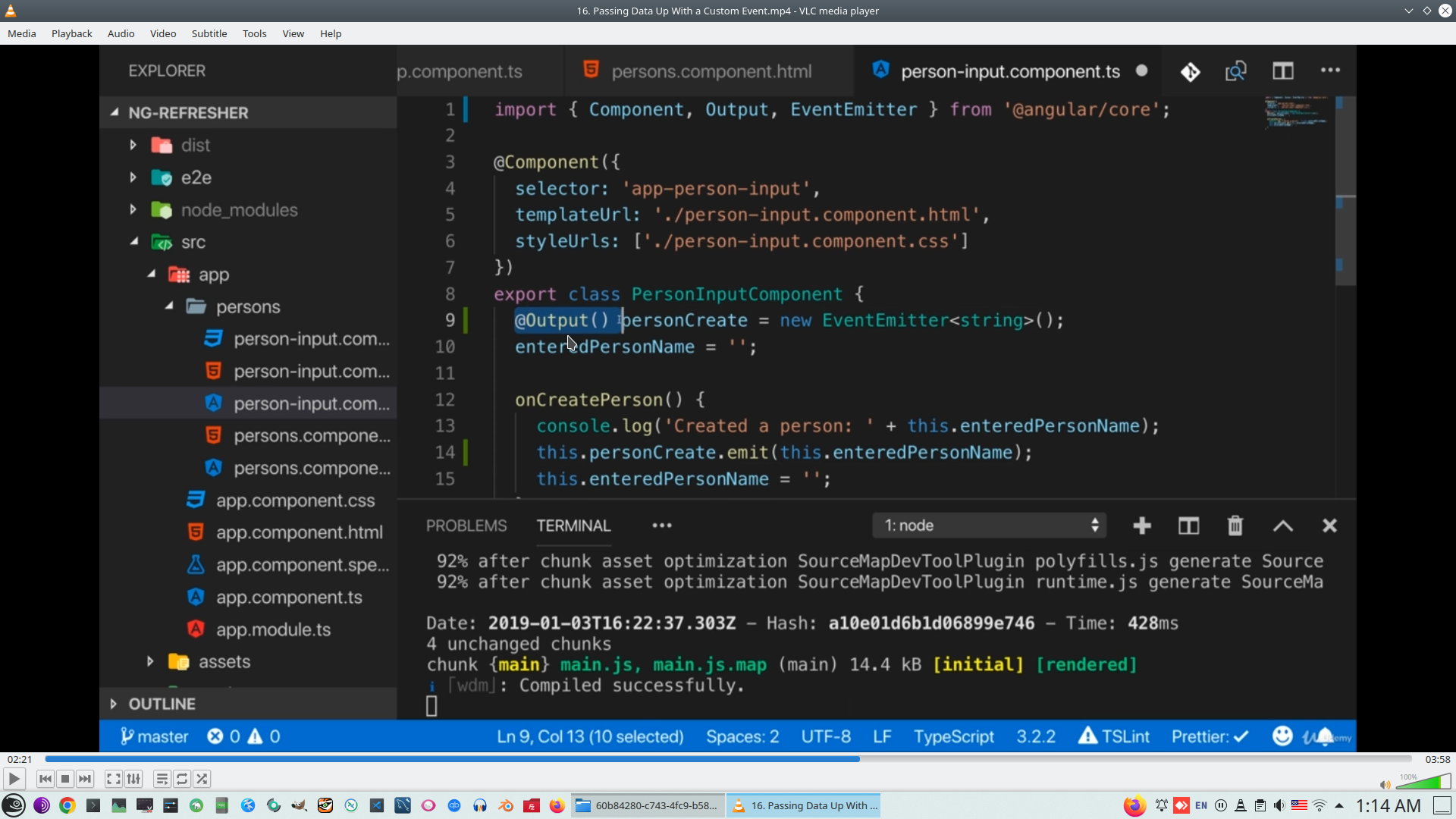Skip to the next media track
The height and width of the screenshot is (819, 1456).
(x=85, y=779)
